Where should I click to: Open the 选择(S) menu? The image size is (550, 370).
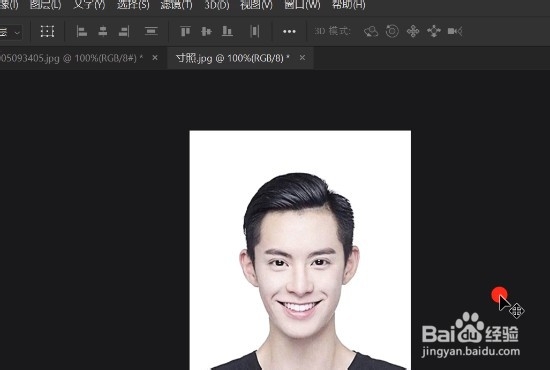tap(133, 5)
